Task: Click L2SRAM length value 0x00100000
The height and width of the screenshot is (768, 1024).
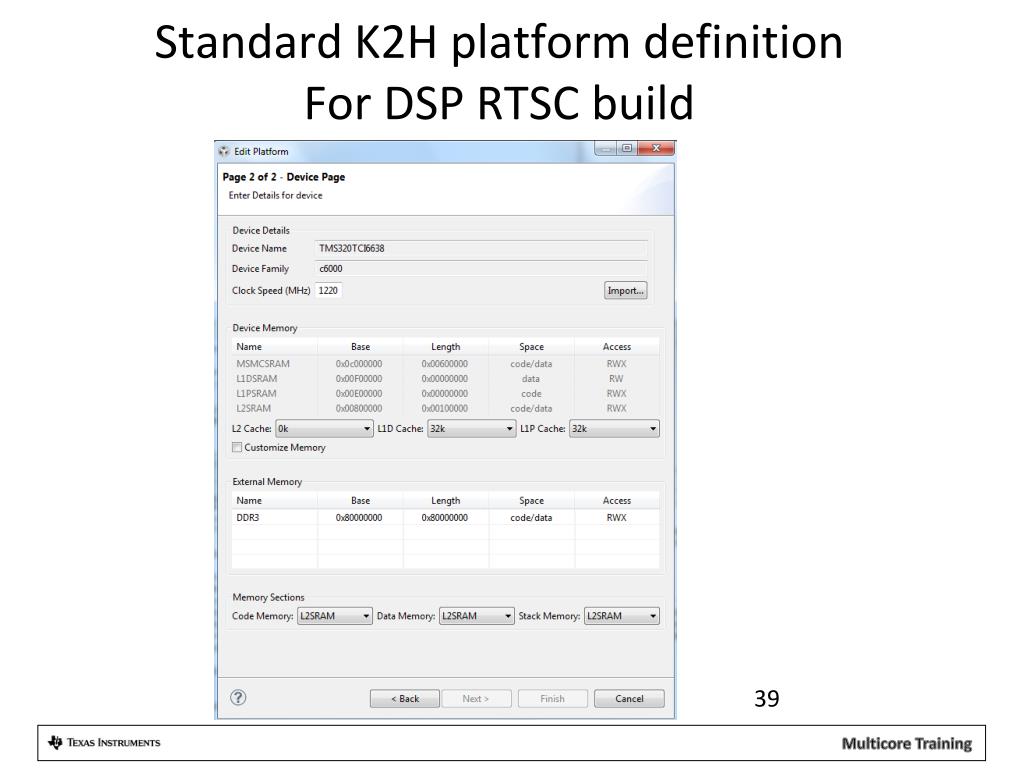Action: (x=445, y=409)
